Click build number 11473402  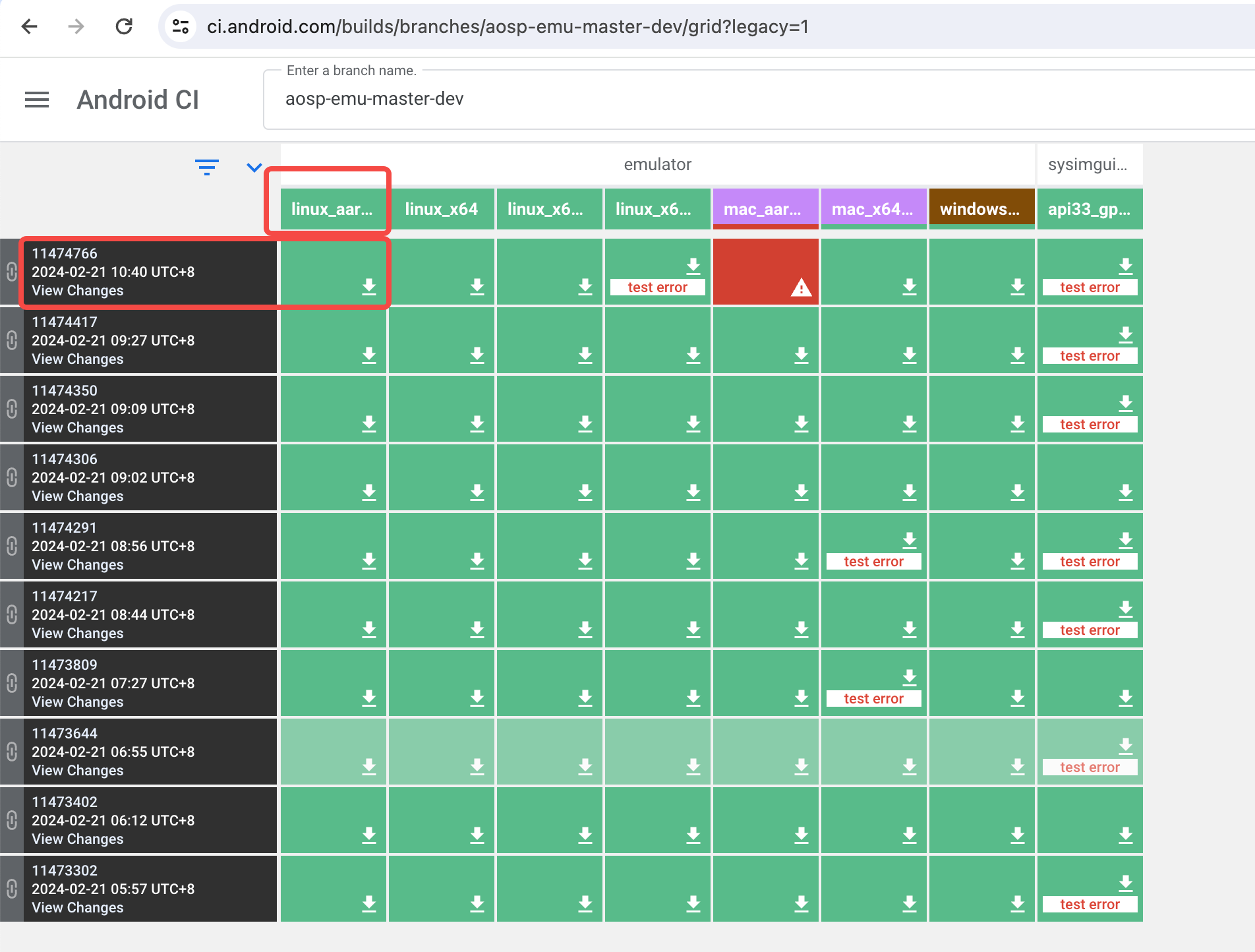pyautogui.click(x=65, y=802)
